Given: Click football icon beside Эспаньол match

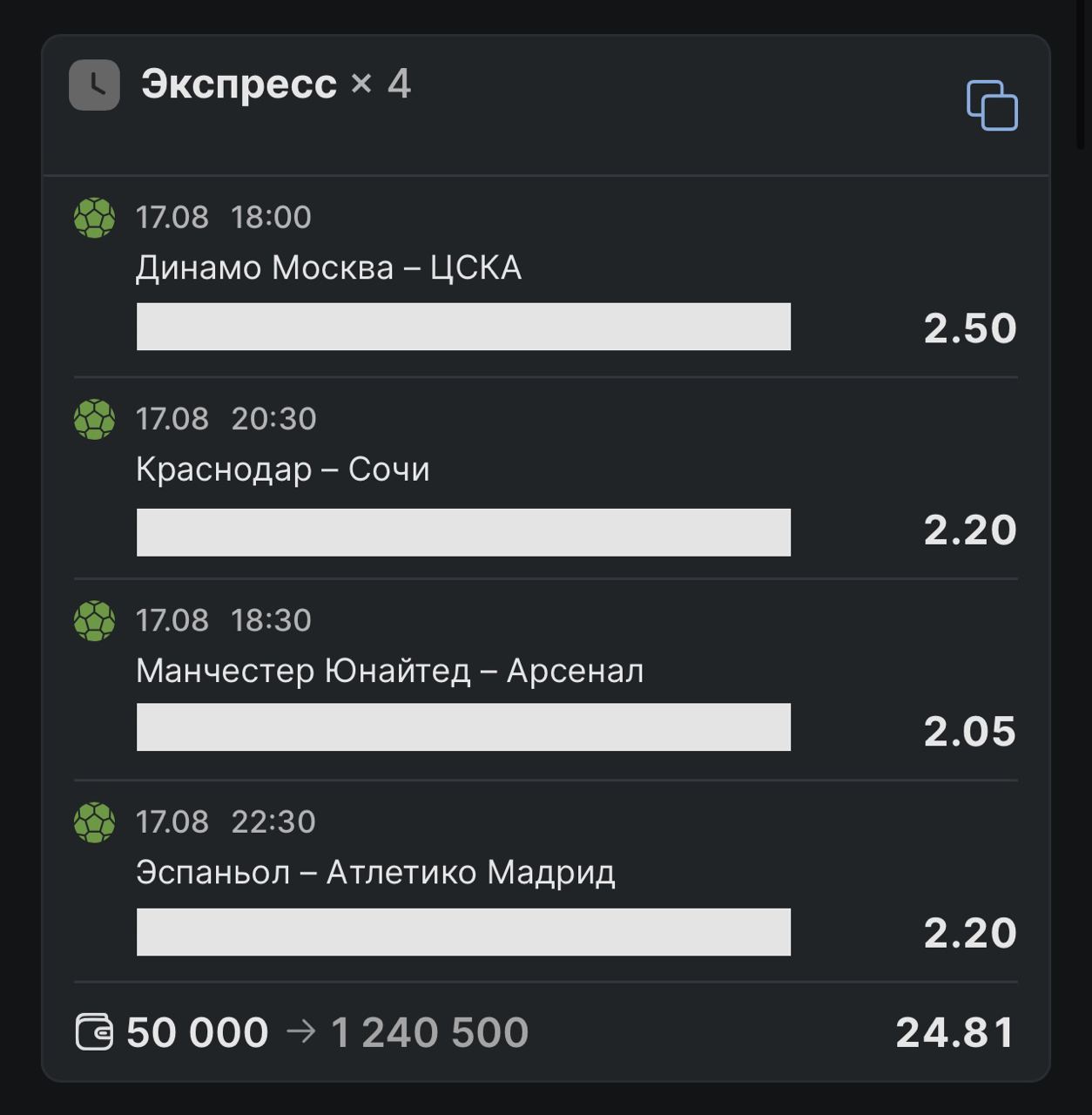Looking at the screenshot, I should pos(94,822).
